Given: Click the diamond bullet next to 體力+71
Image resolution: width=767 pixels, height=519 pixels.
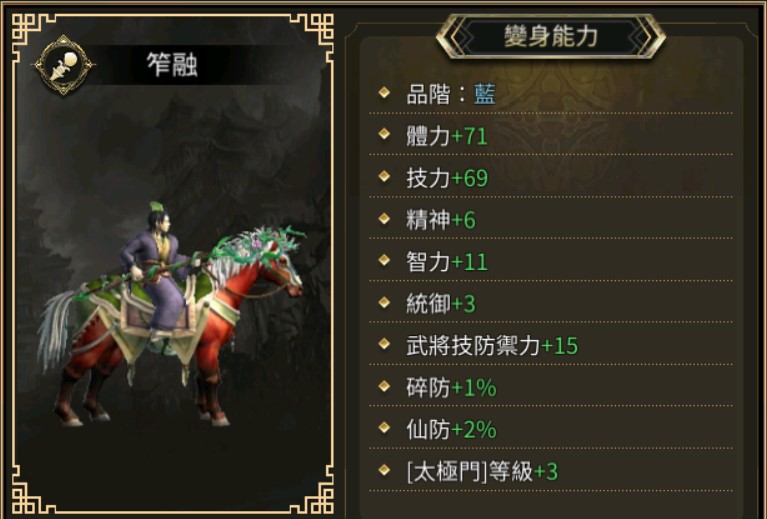Looking at the screenshot, I should coord(384,134).
